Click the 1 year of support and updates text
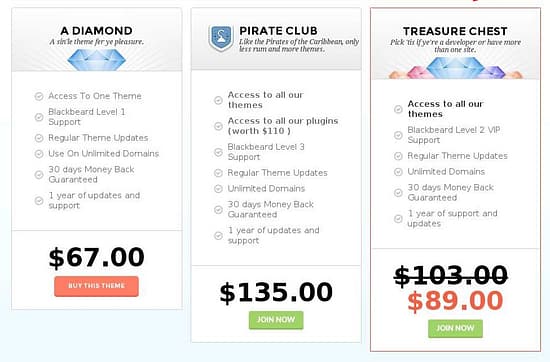This screenshot has height=362, width=550. pyautogui.click(x=452, y=219)
